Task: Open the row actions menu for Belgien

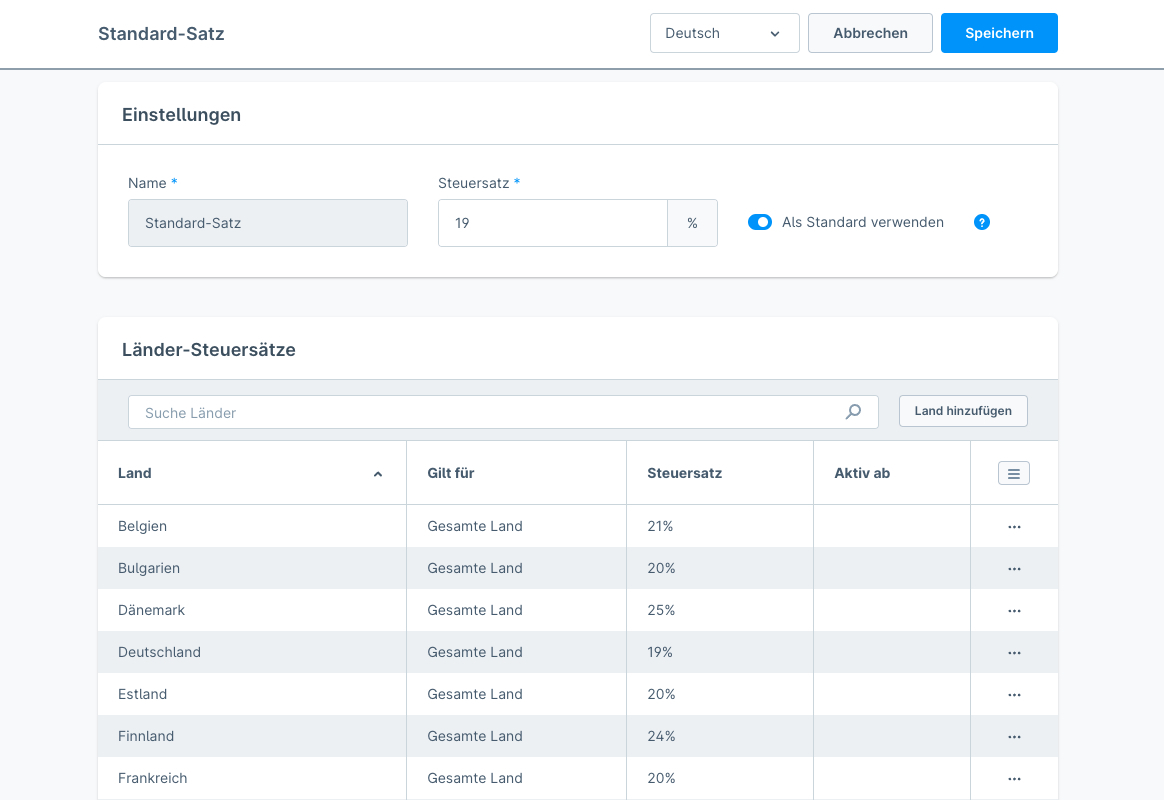Action: pyautogui.click(x=1014, y=526)
